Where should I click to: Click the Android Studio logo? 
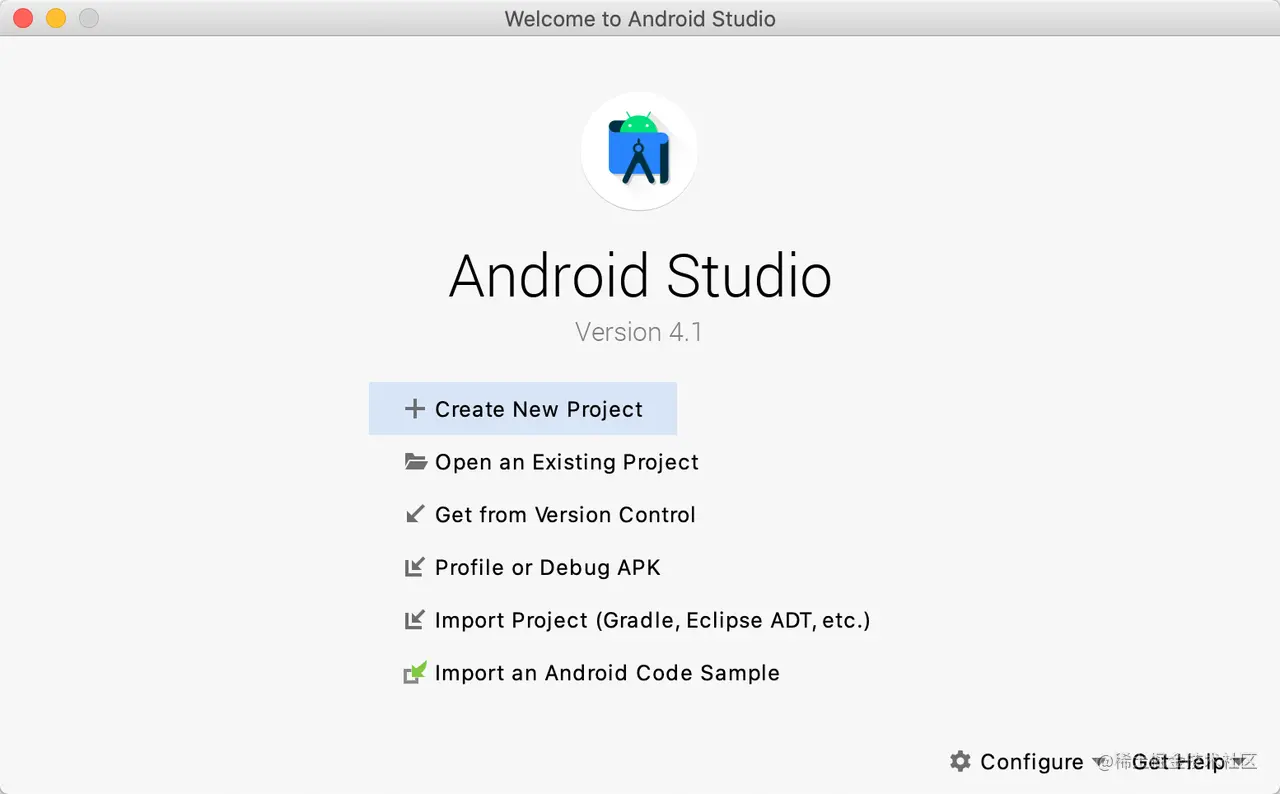pos(639,152)
